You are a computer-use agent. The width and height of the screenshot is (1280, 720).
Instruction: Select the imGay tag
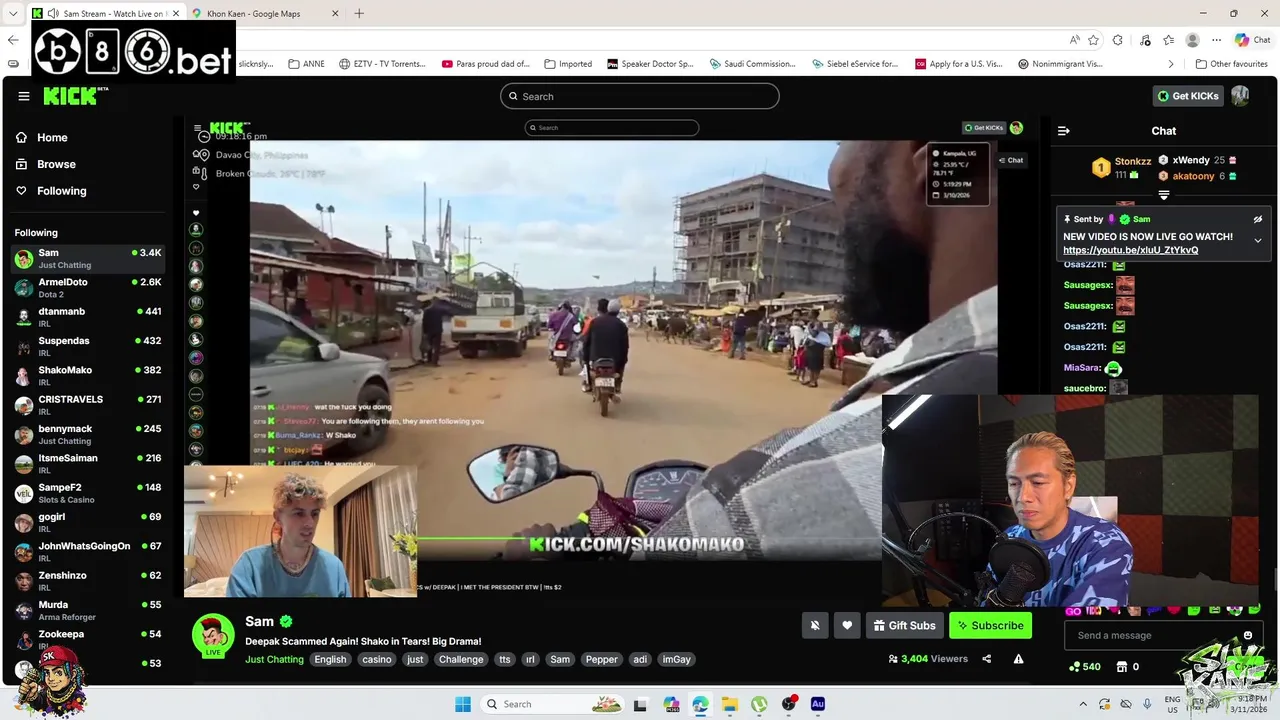676,660
